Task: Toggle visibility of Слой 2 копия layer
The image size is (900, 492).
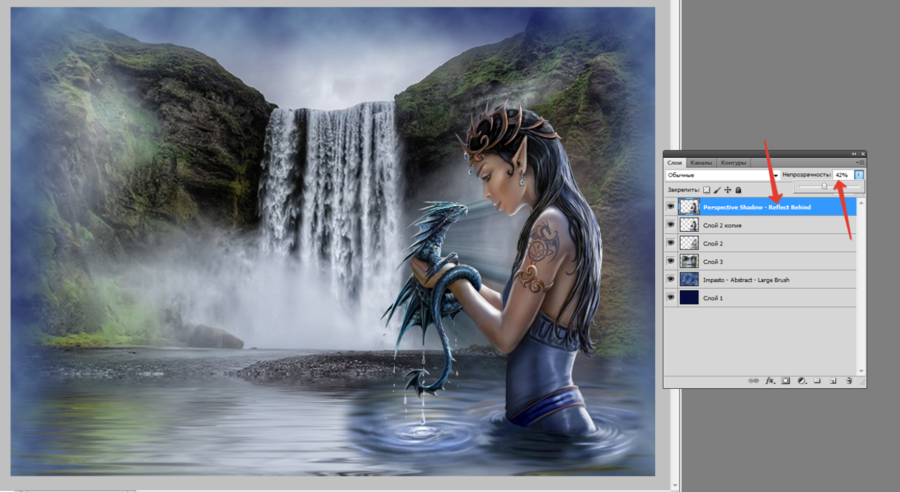Action: (x=670, y=225)
